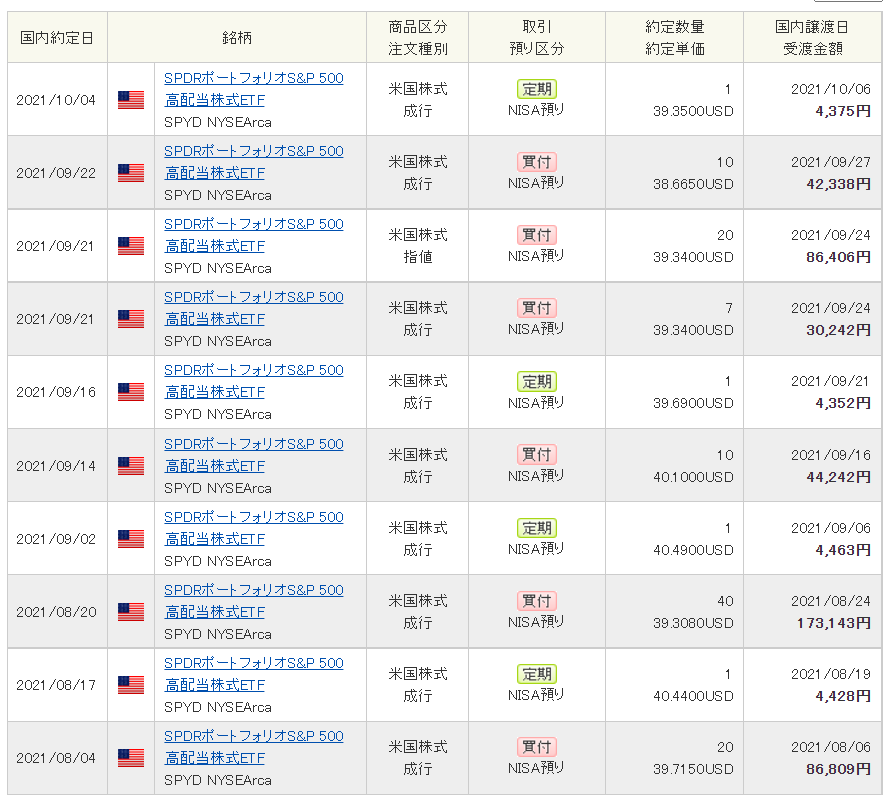
Task: Open SPYD ETF link in 2021/09/22 row
Action: (x=254, y=163)
